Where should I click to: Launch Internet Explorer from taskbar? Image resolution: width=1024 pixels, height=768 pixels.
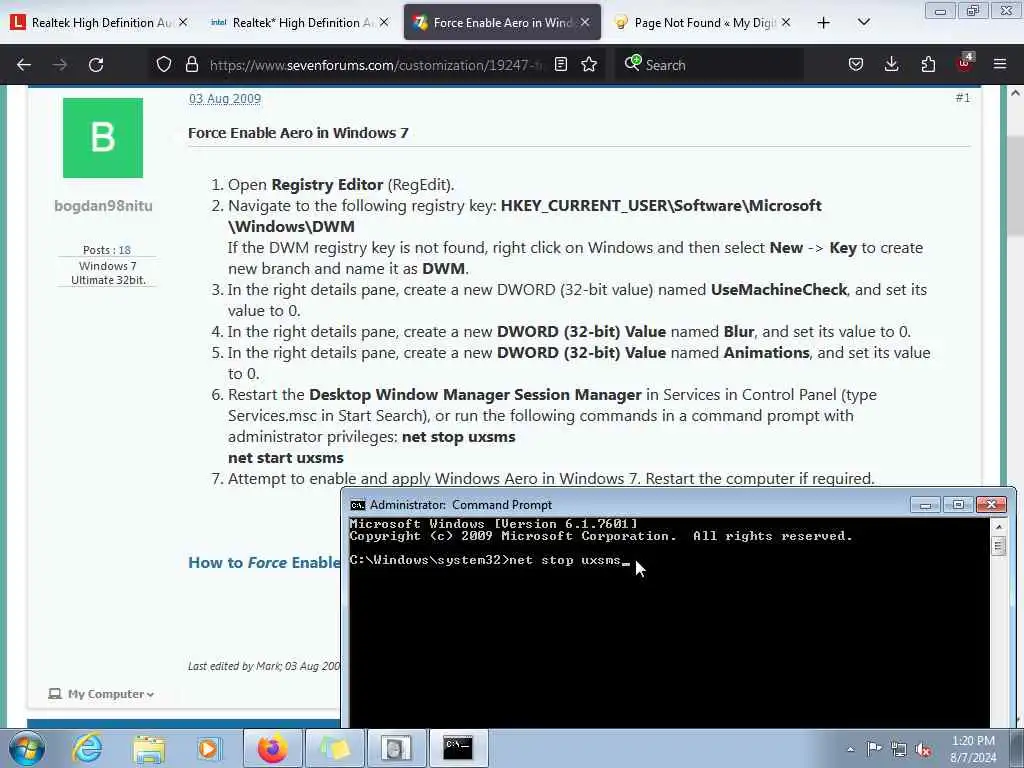click(x=87, y=748)
